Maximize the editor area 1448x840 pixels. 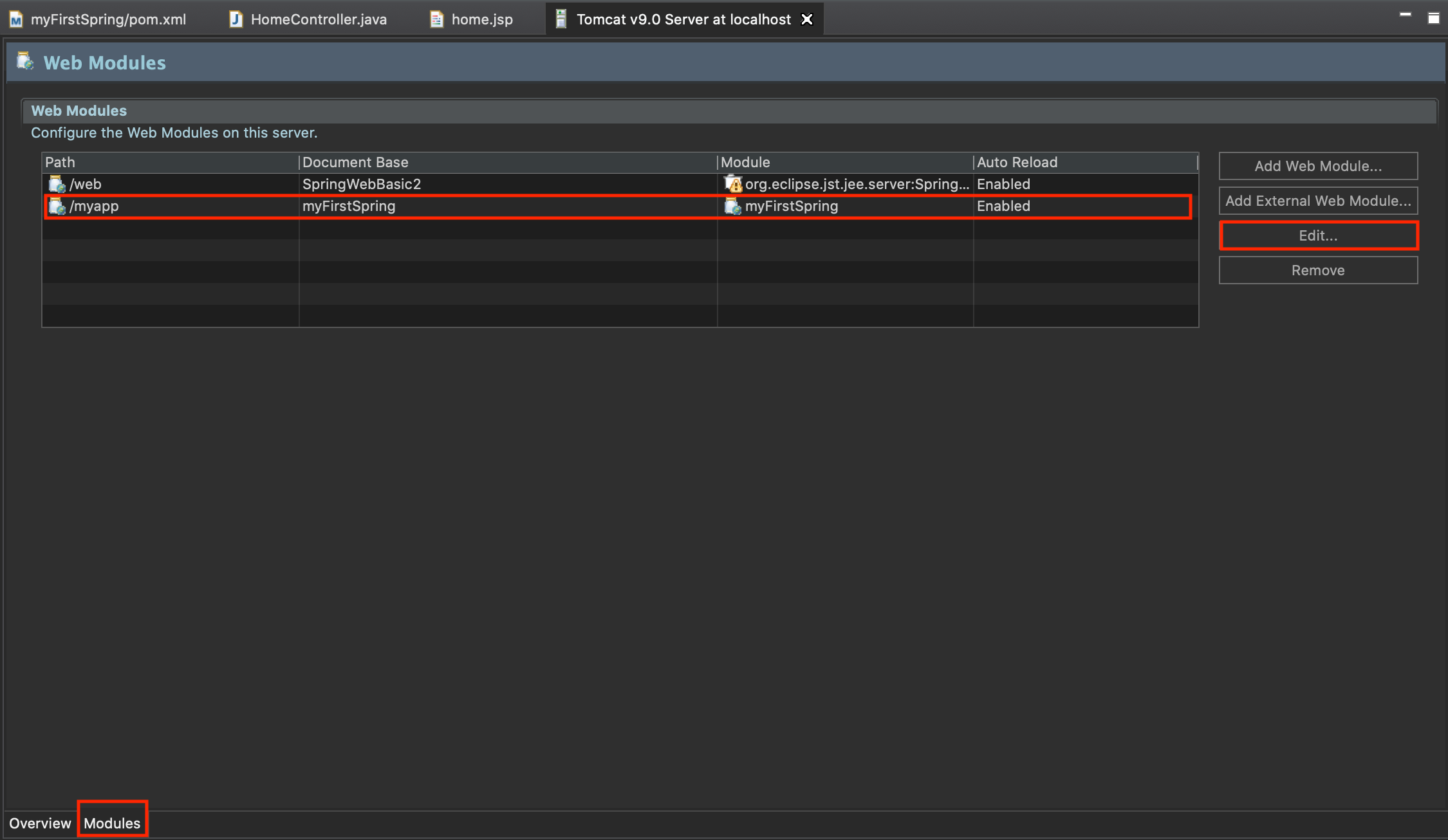pyautogui.click(x=1434, y=18)
